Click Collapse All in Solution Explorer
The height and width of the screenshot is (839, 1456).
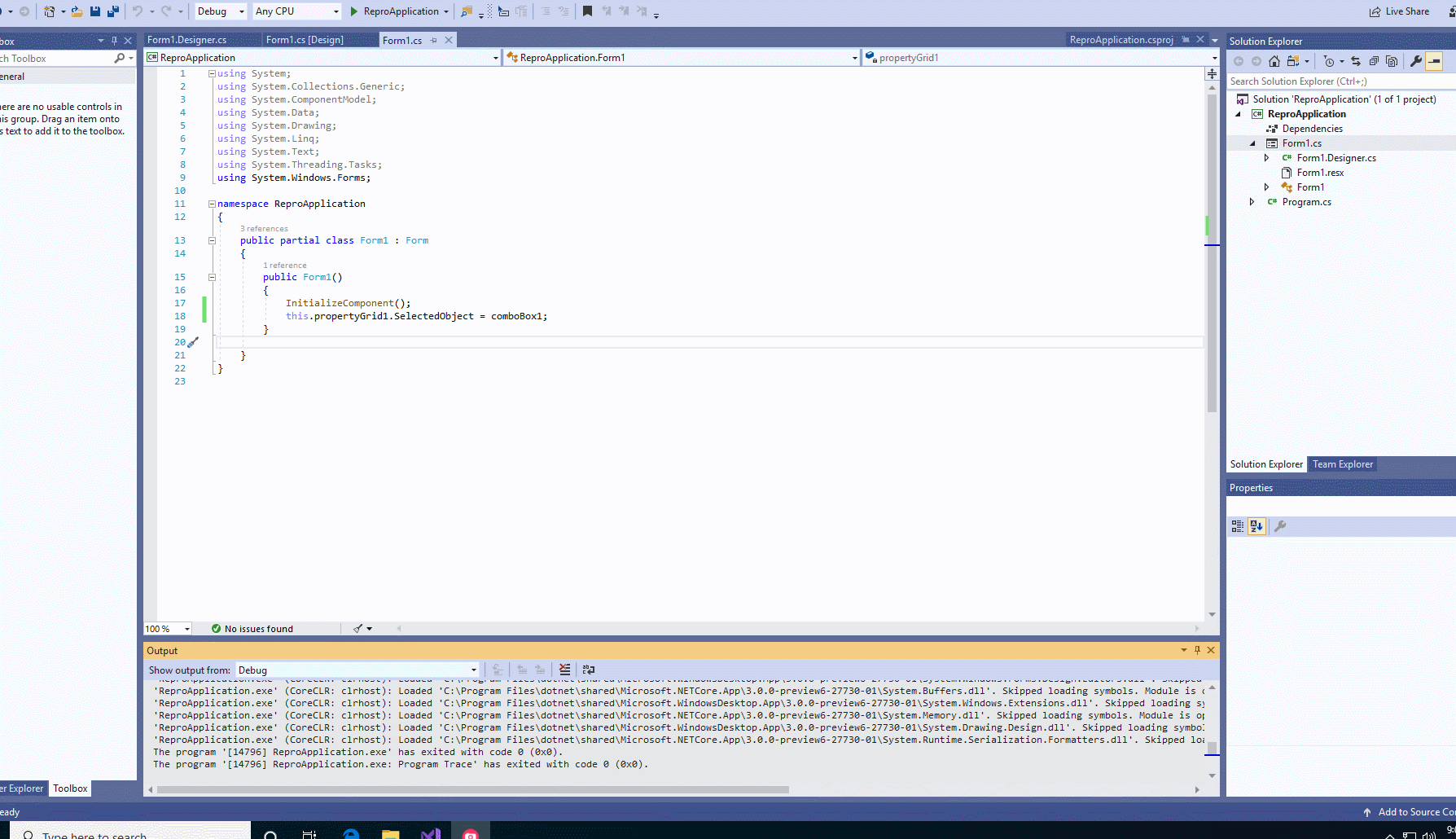(x=1374, y=61)
